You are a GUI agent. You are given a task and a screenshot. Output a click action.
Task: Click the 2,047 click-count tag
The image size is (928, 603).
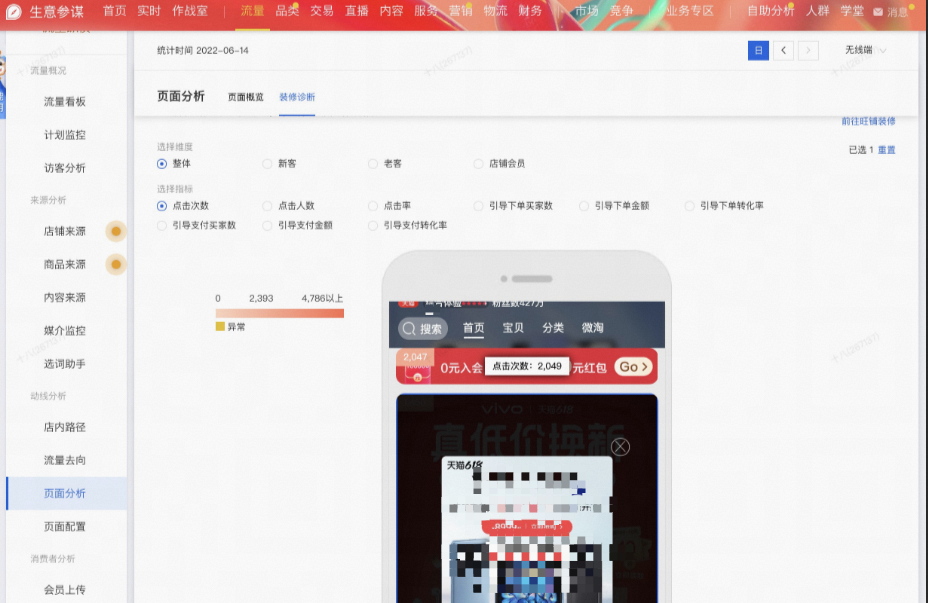415,357
